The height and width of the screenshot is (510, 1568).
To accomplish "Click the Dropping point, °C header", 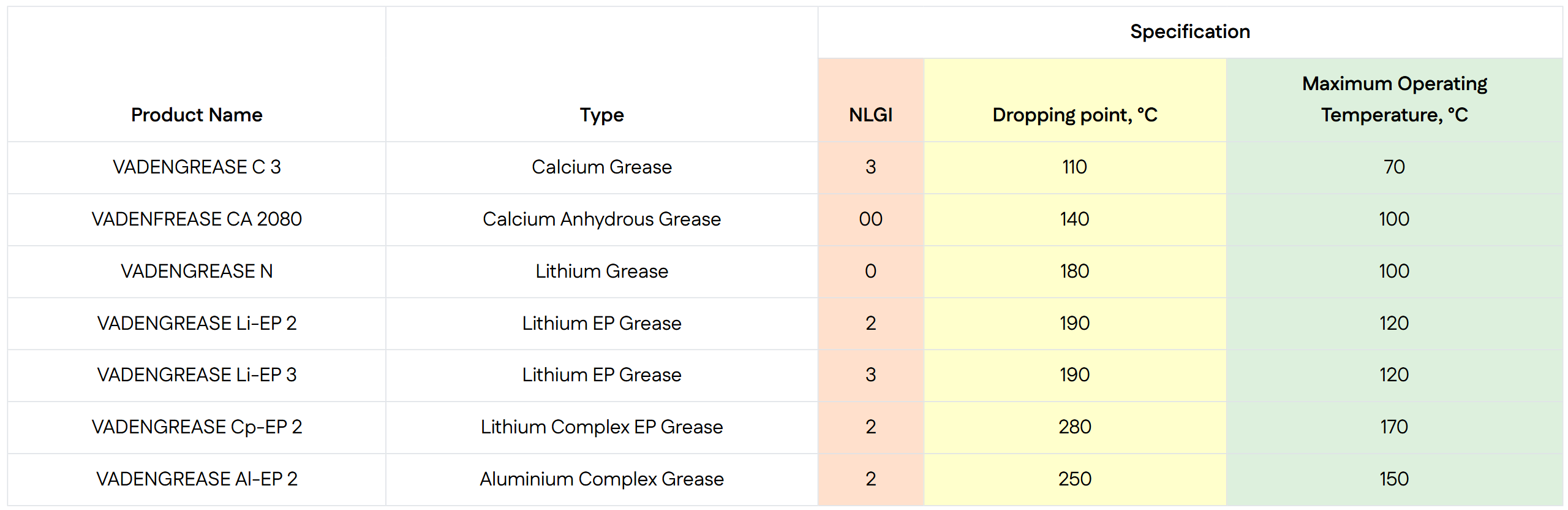I will pos(1074,115).
